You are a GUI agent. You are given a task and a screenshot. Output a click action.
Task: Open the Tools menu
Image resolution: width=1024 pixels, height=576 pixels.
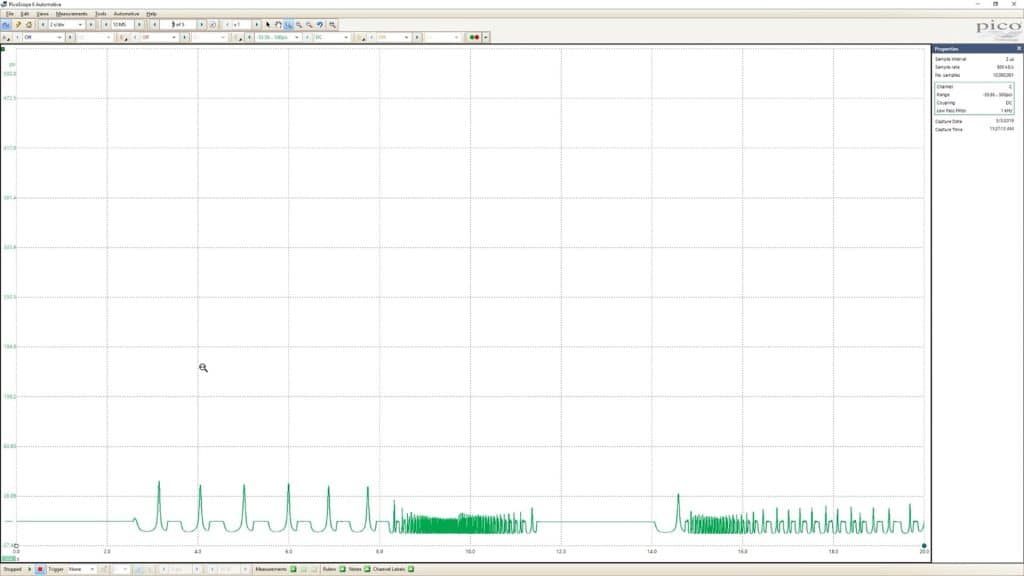pos(101,14)
